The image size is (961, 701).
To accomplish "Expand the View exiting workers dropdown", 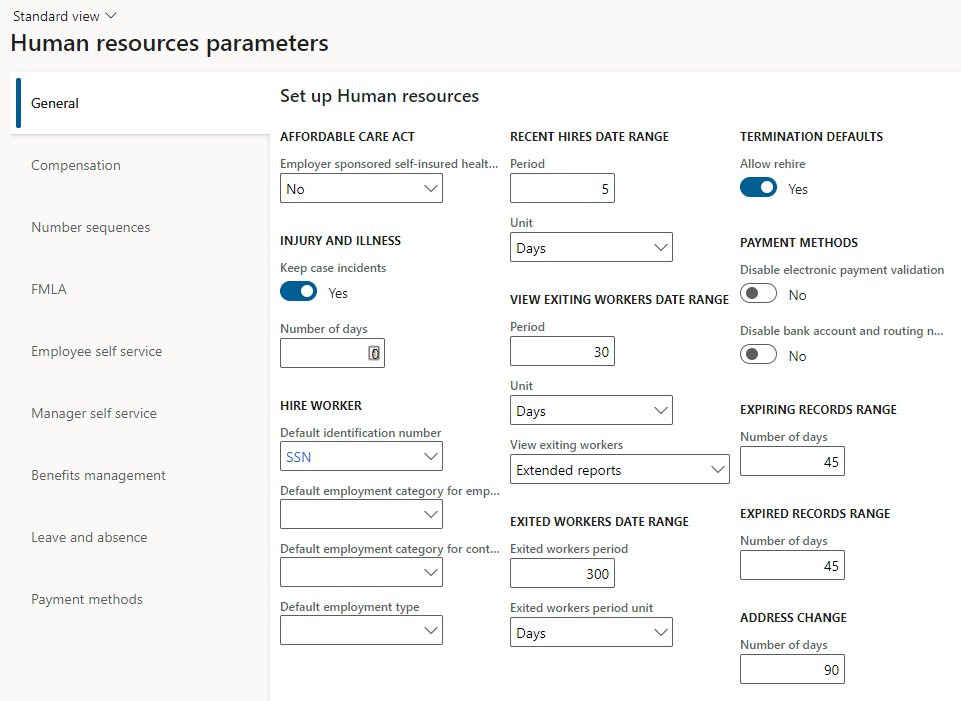I will tap(619, 470).
